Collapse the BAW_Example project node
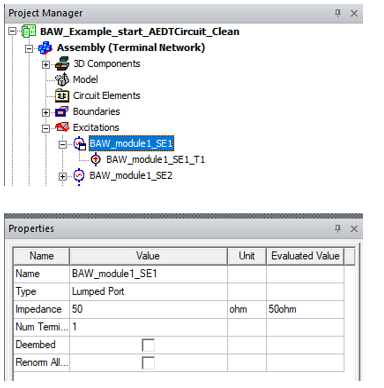This screenshot has height=388, width=384. click(12, 31)
